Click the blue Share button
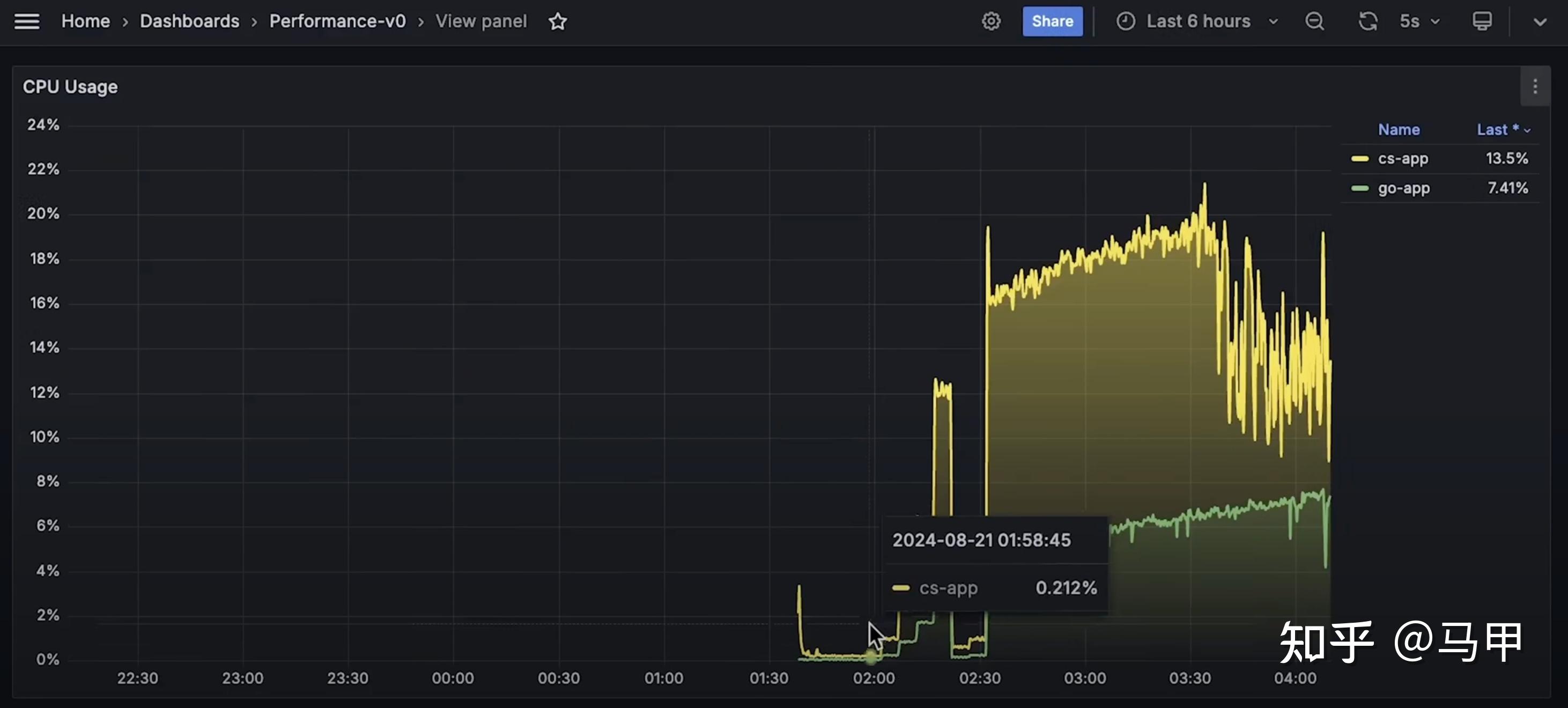The width and height of the screenshot is (1568, 708). [x=1053, y=21]
